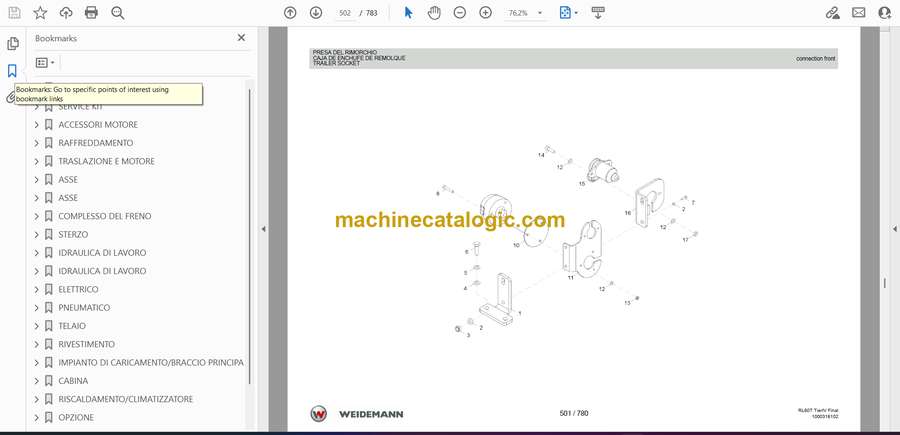Image resolution: width=900 pixels, height=435 pixels.
Task: Click the star icon in the toolbar
Action: pos(40,13)
